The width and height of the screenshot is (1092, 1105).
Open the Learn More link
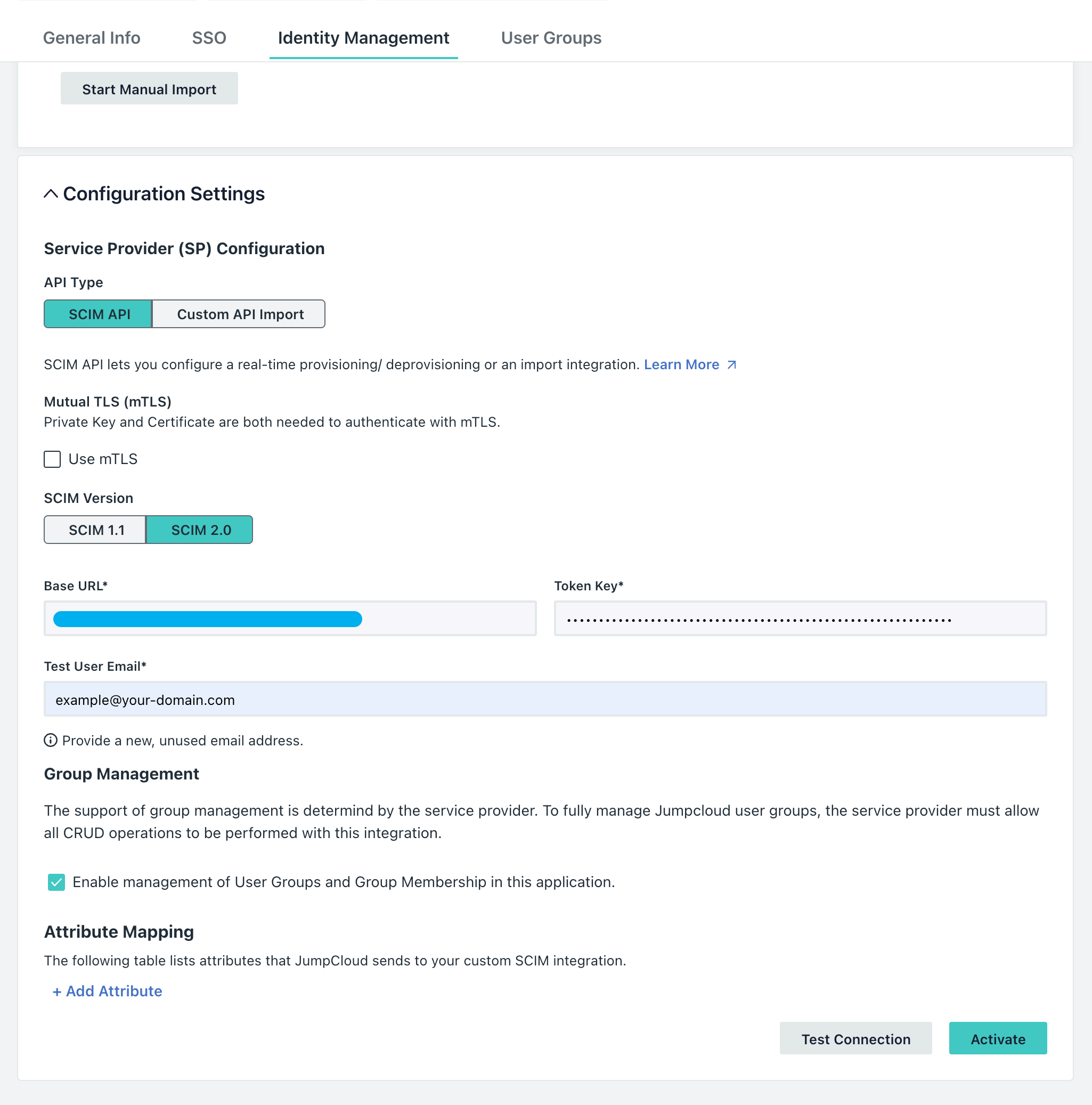click(x=681, y=364)
